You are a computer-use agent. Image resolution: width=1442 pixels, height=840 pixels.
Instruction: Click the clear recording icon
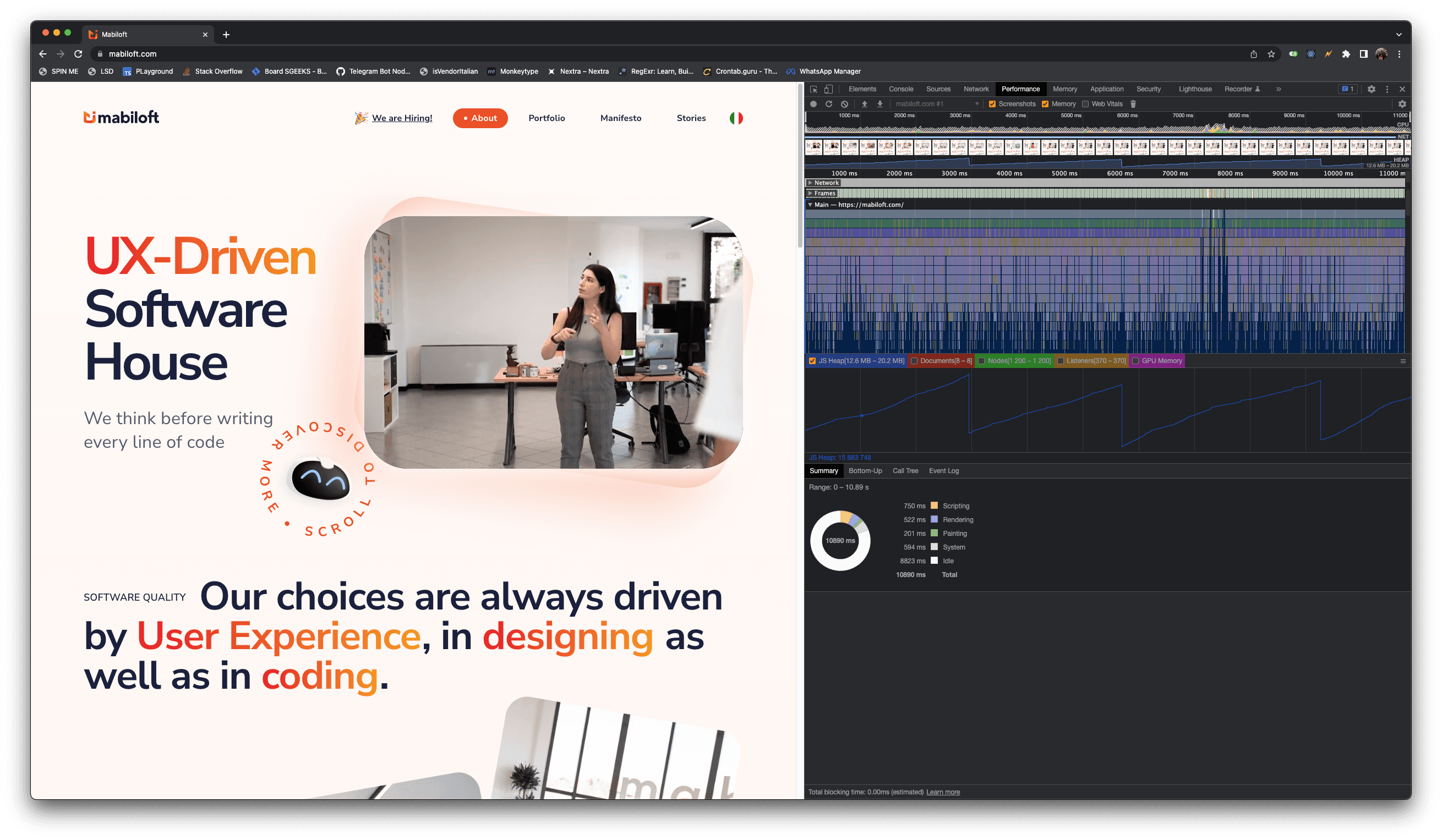pyautogui.click(x=845, y=104)
